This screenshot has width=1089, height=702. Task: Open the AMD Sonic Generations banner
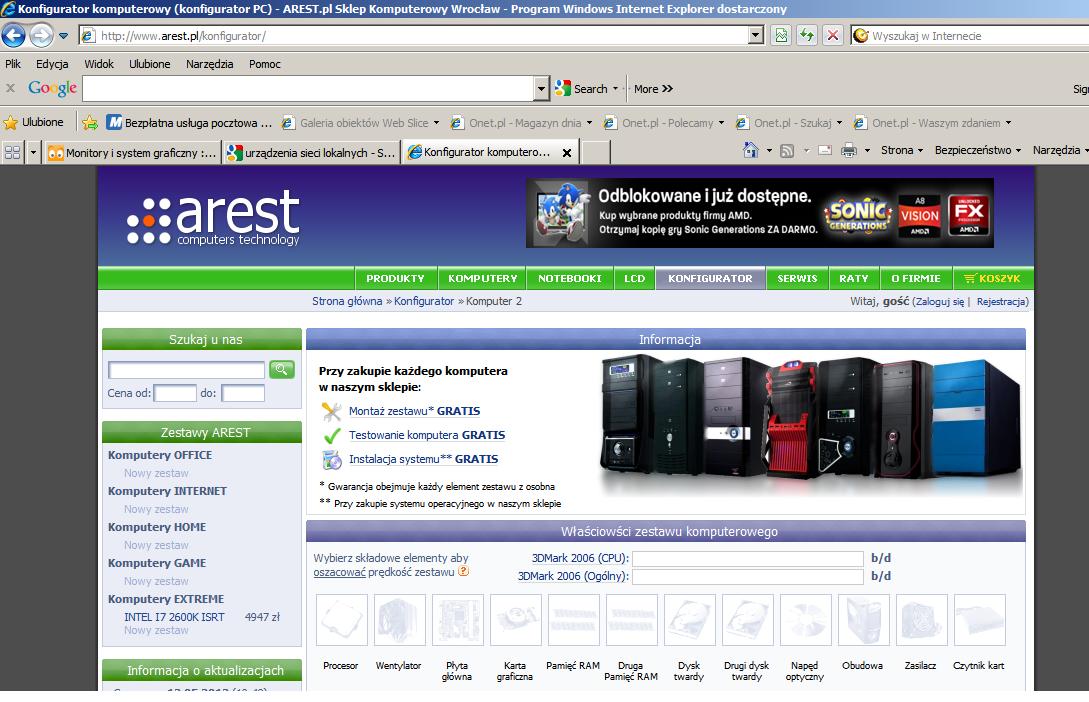coord(759,213)
